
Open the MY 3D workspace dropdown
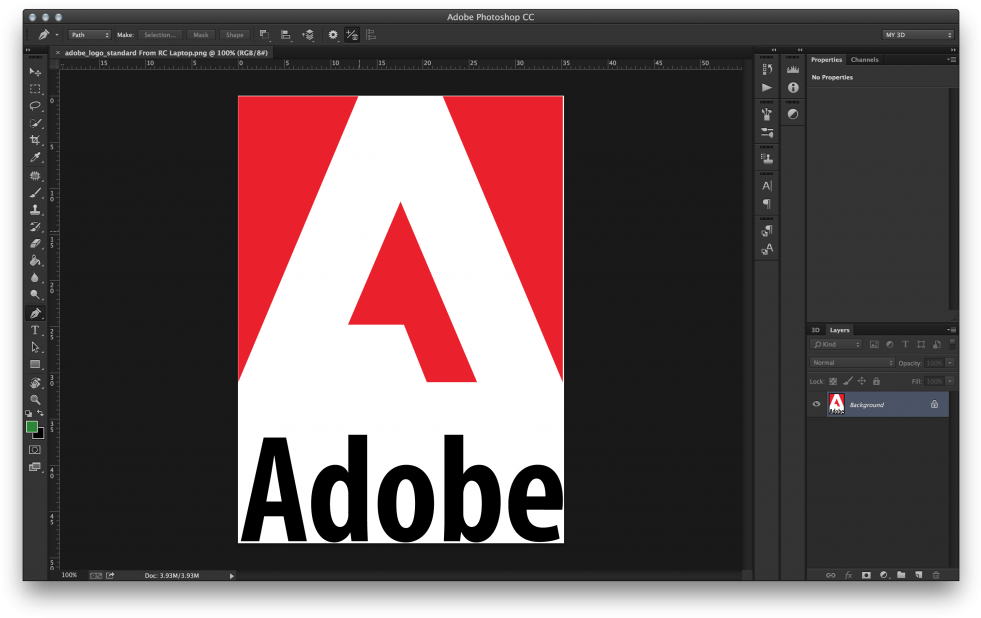(x=917, y=35)
